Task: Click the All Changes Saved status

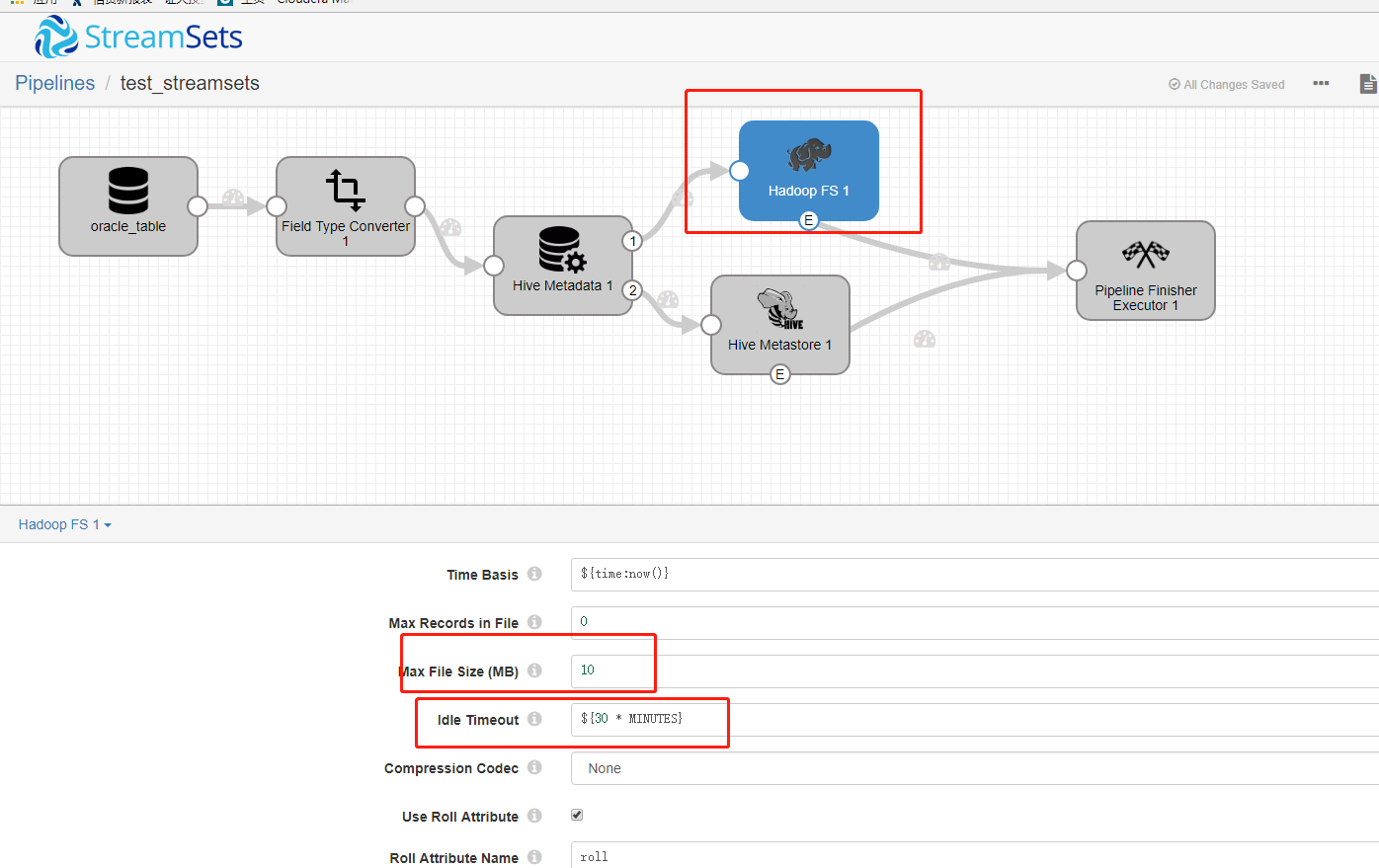Action: pyautogui.click(x=1227, y=85)
